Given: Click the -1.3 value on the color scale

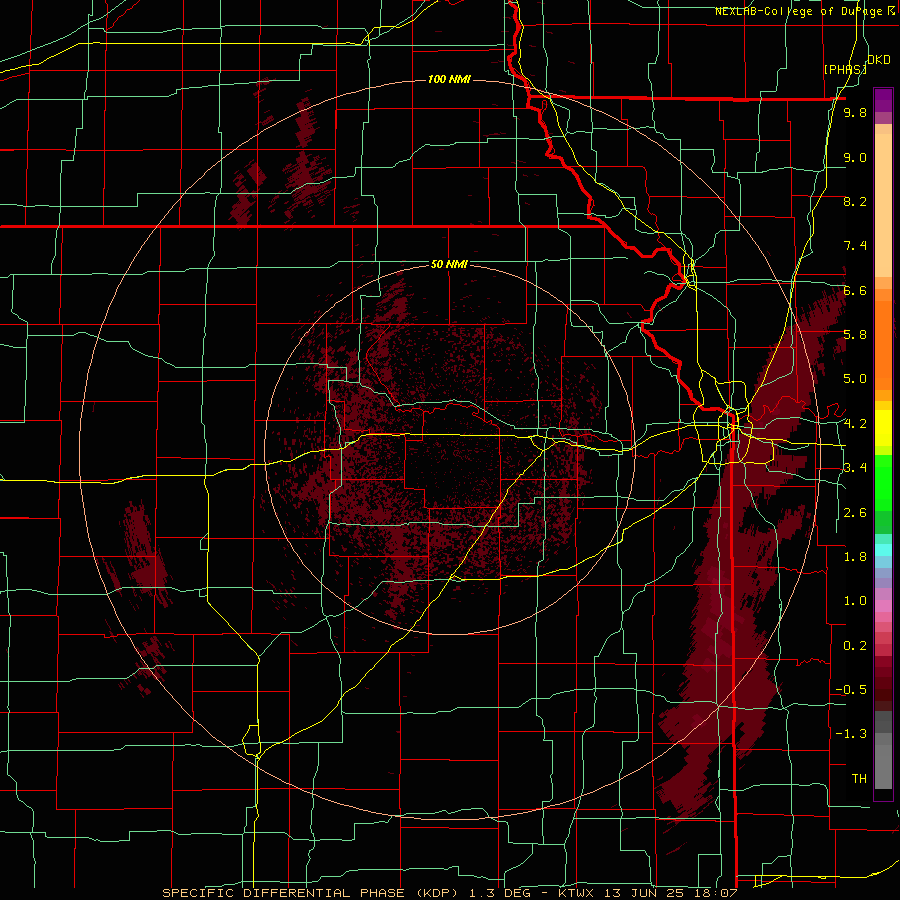Looking at the screenshot, I should tap(851, 734).
